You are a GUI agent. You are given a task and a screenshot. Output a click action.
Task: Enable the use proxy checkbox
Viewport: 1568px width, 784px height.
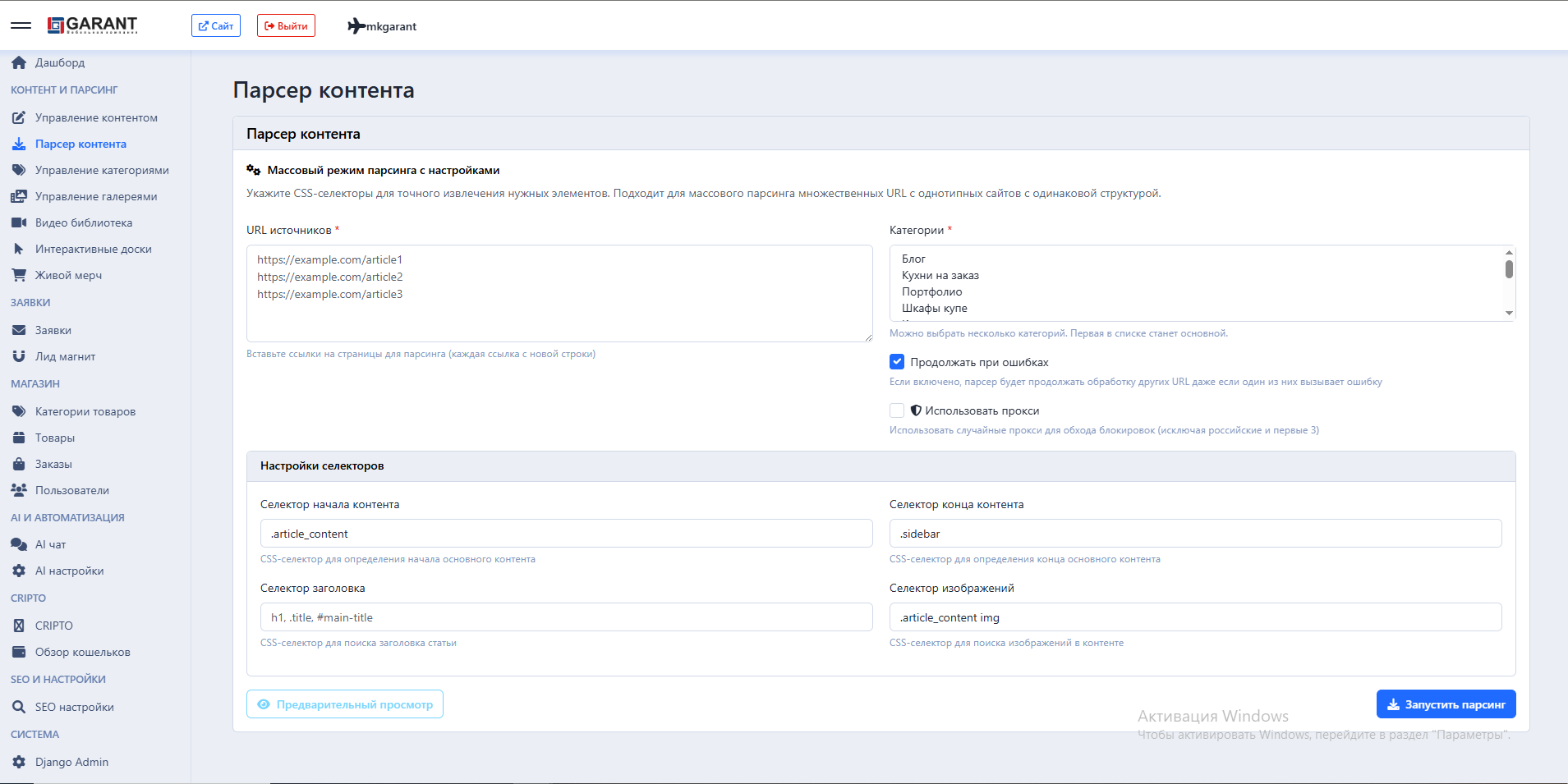coord(897,410)
